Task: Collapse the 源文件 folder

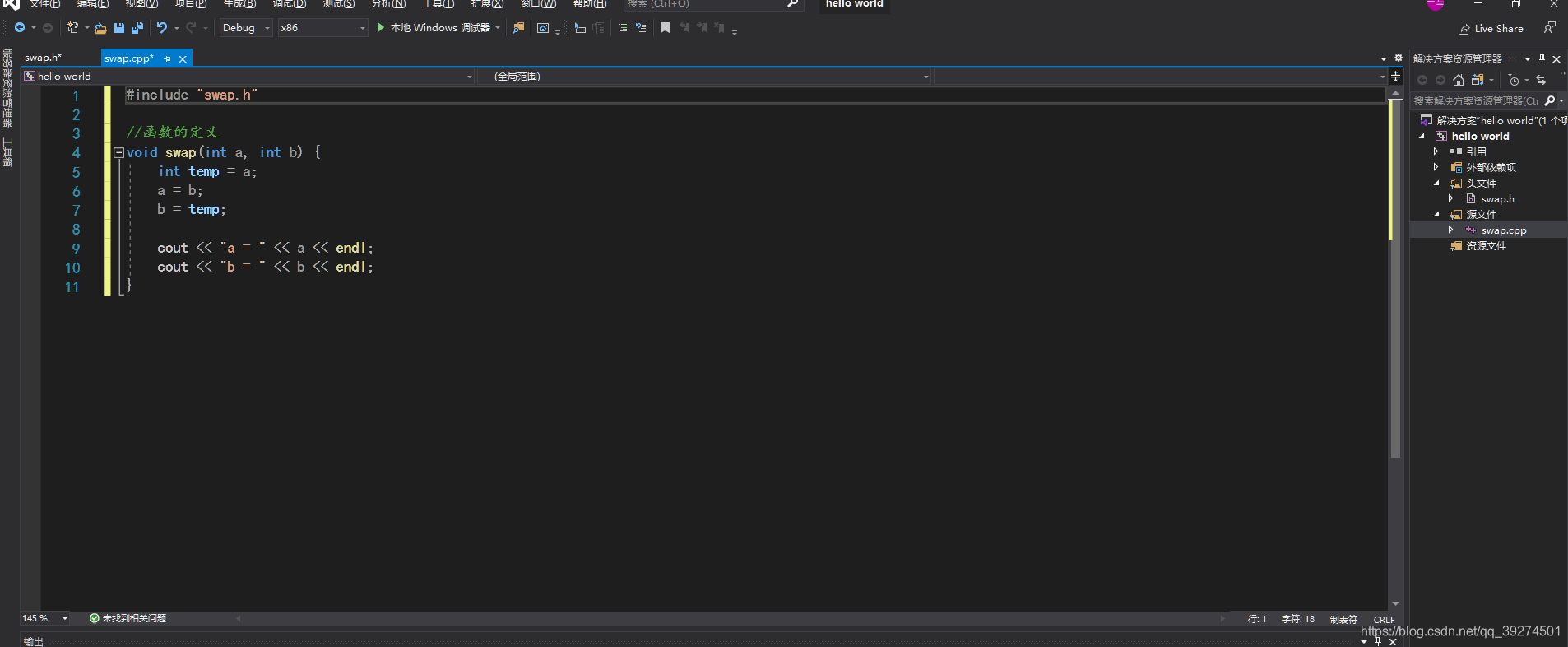Action: (1436, 214)
